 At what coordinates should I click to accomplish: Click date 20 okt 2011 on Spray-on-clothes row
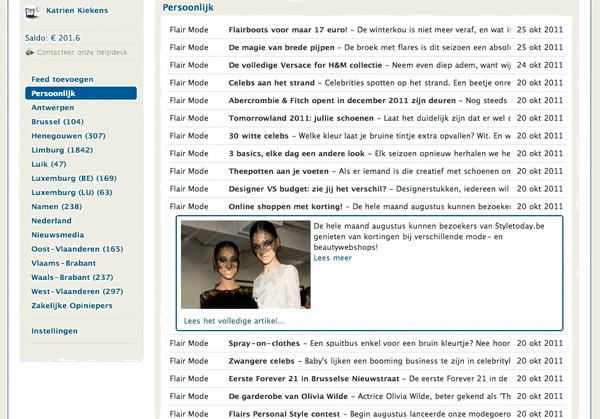pyautogui.click(x=540, y=343)
